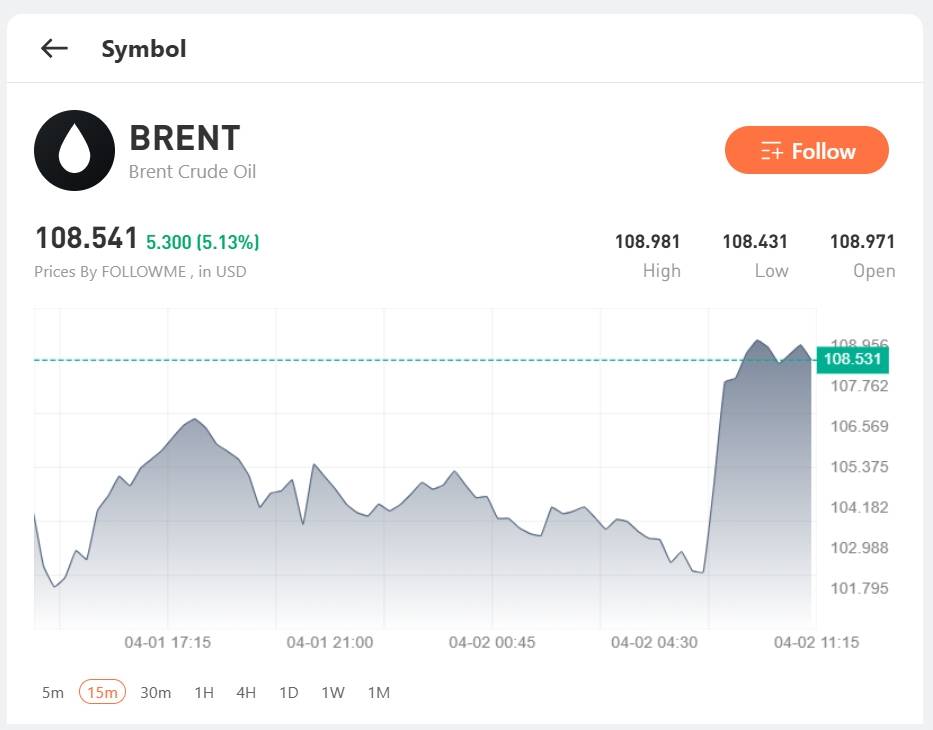Select the 1M chart range
Image resolution: width=933 pixels, height=730 pixels.
coord(378,692)
